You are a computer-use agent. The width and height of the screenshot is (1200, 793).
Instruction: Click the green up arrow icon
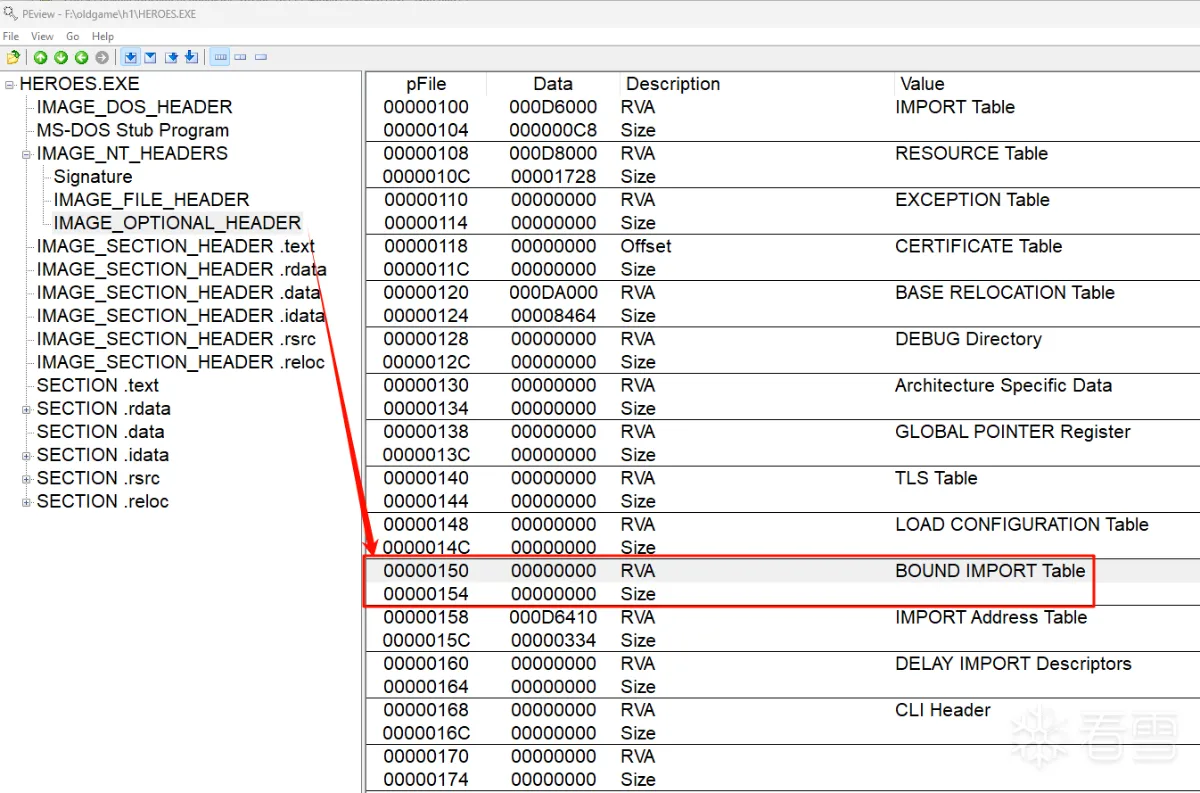(41, 57)
